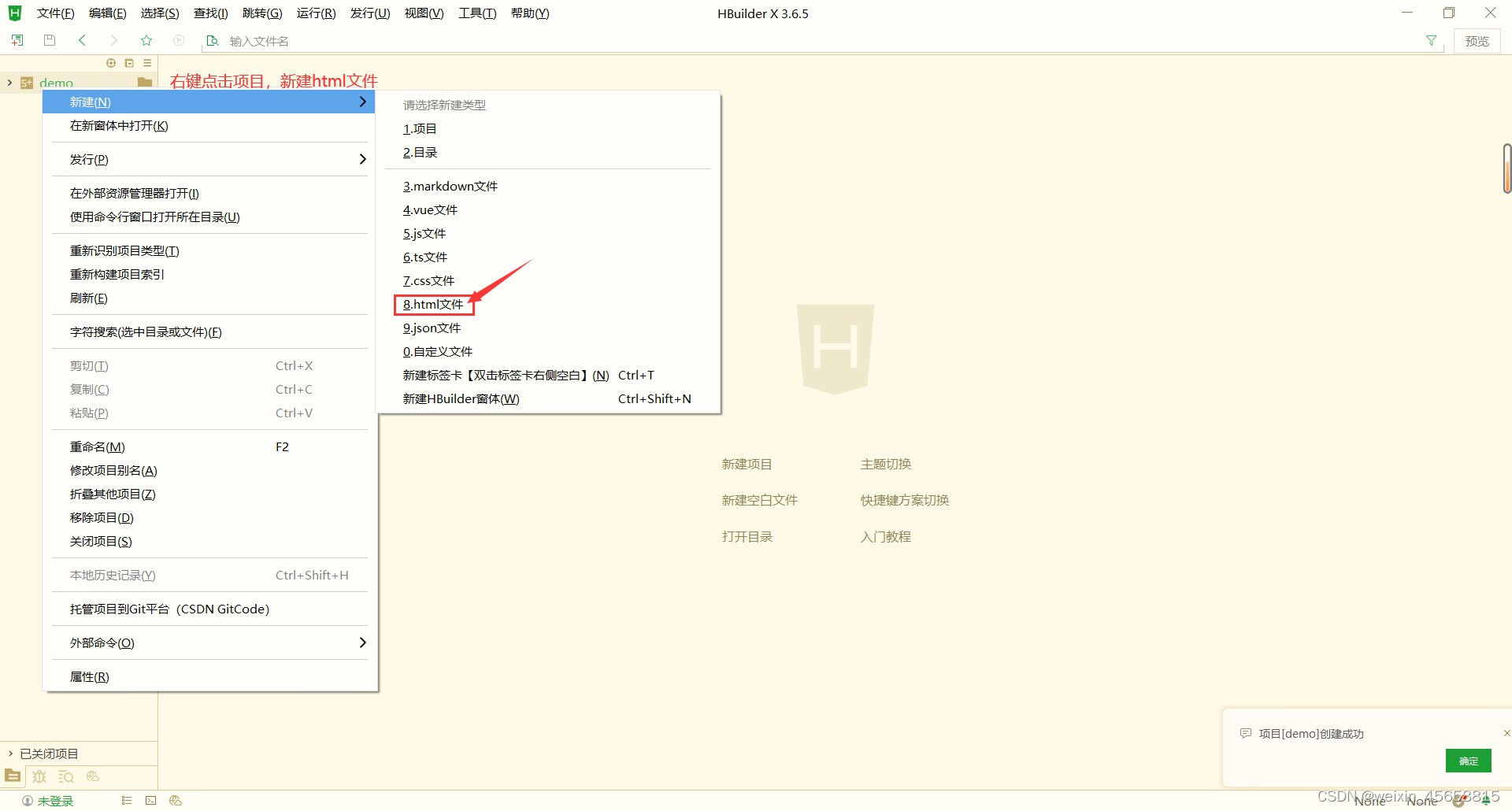Viewport: 1512px width, 811px height.
Task: Open the debug bug icon tab
Action: [x=39, y=776]
